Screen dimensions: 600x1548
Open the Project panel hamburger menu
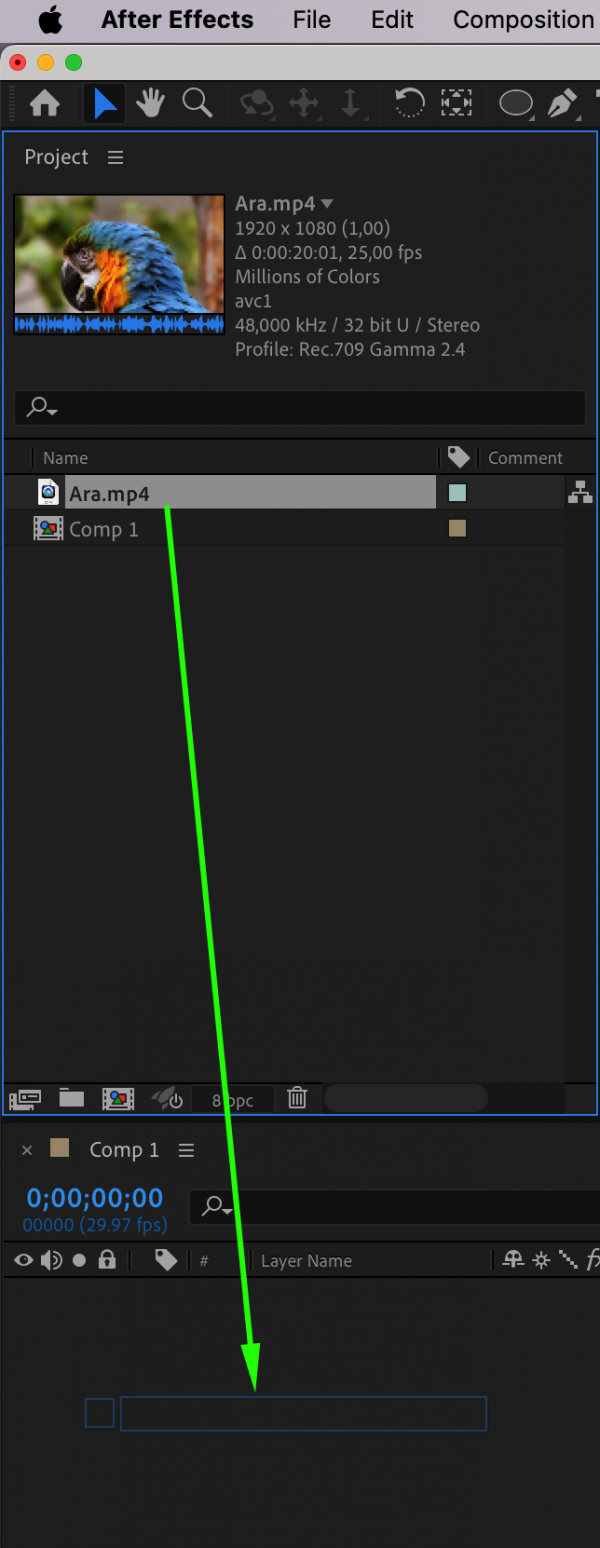116,157
